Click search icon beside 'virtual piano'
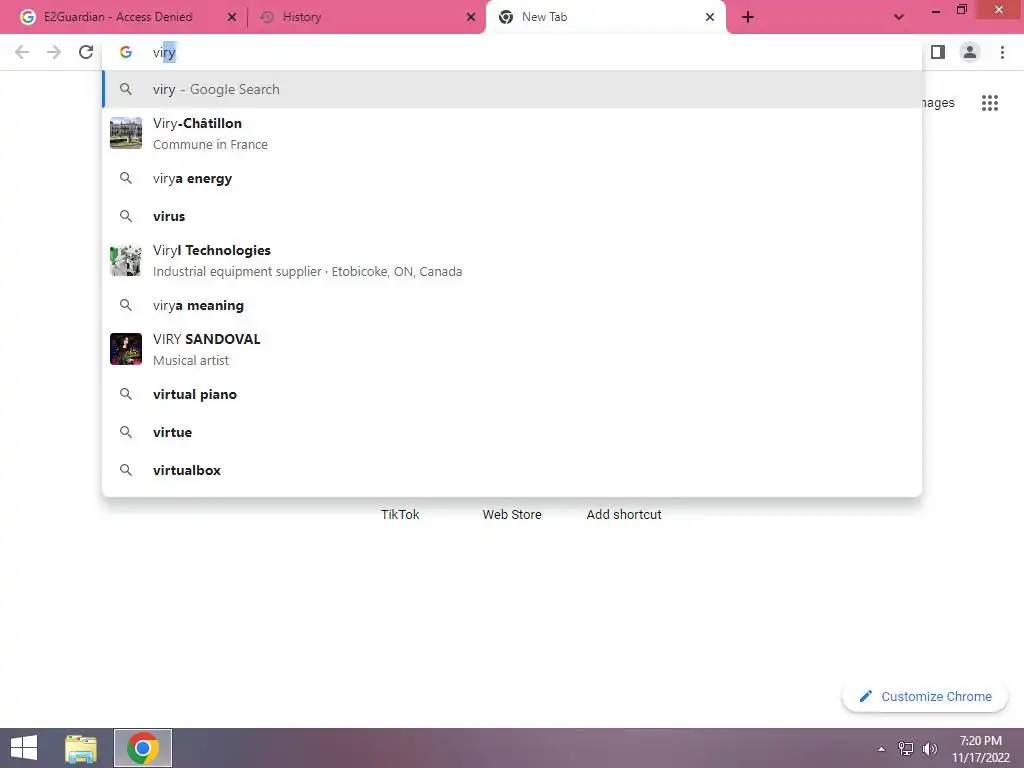Image resolution: width=1024 pixels, height=768 pixels. [x=126, y=394]
